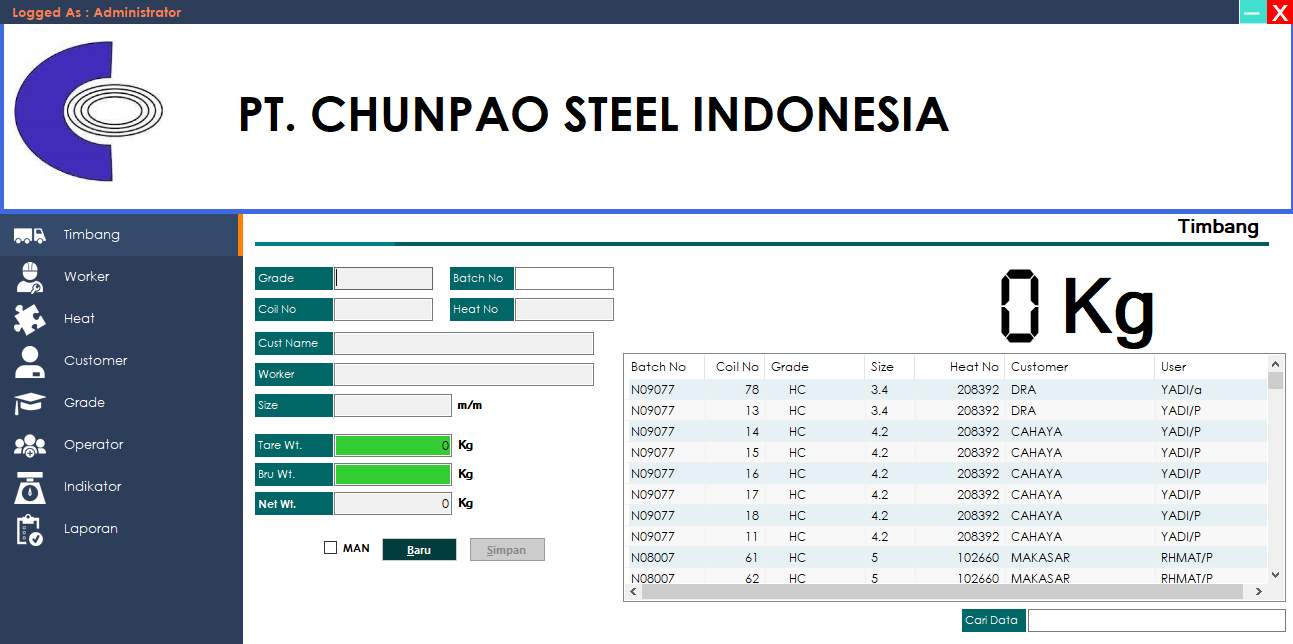Click the Indikator scale icon

point(29,487)
